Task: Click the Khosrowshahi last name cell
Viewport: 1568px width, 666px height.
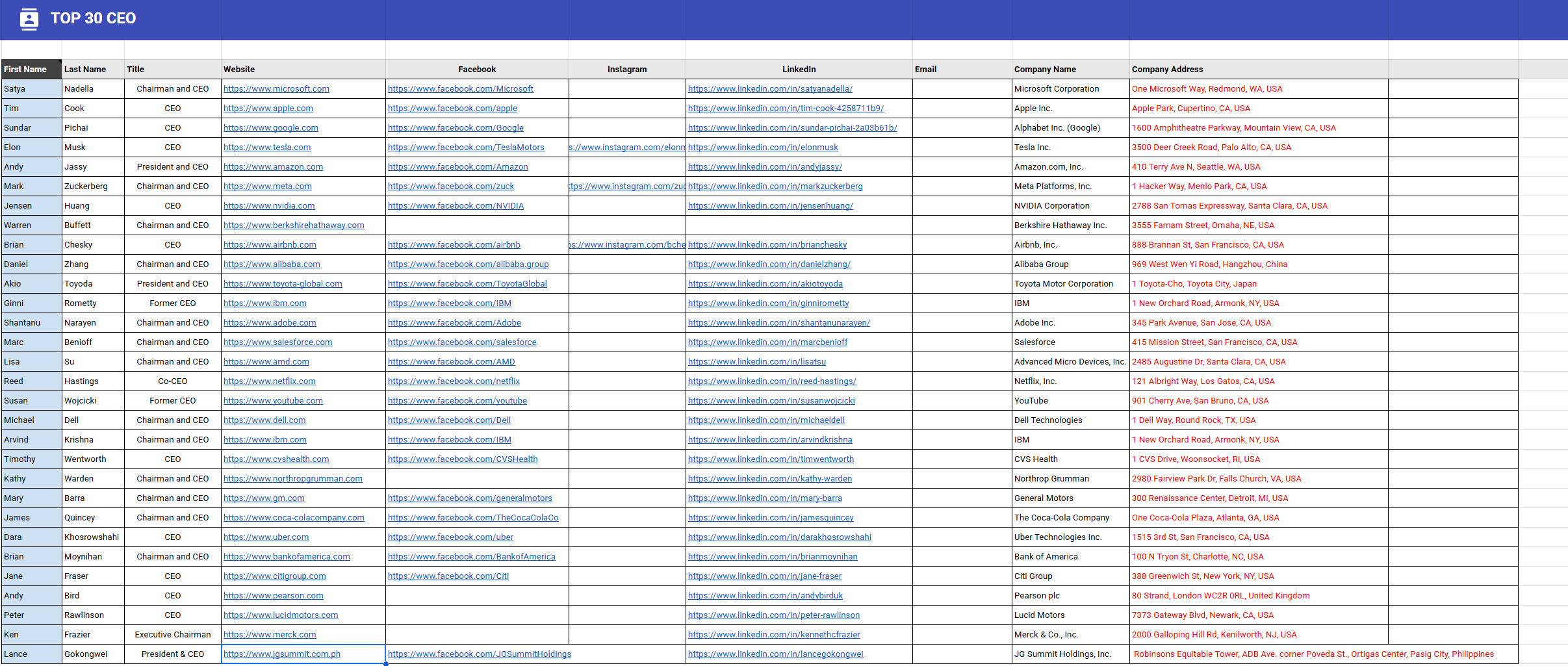Action: 93,537
